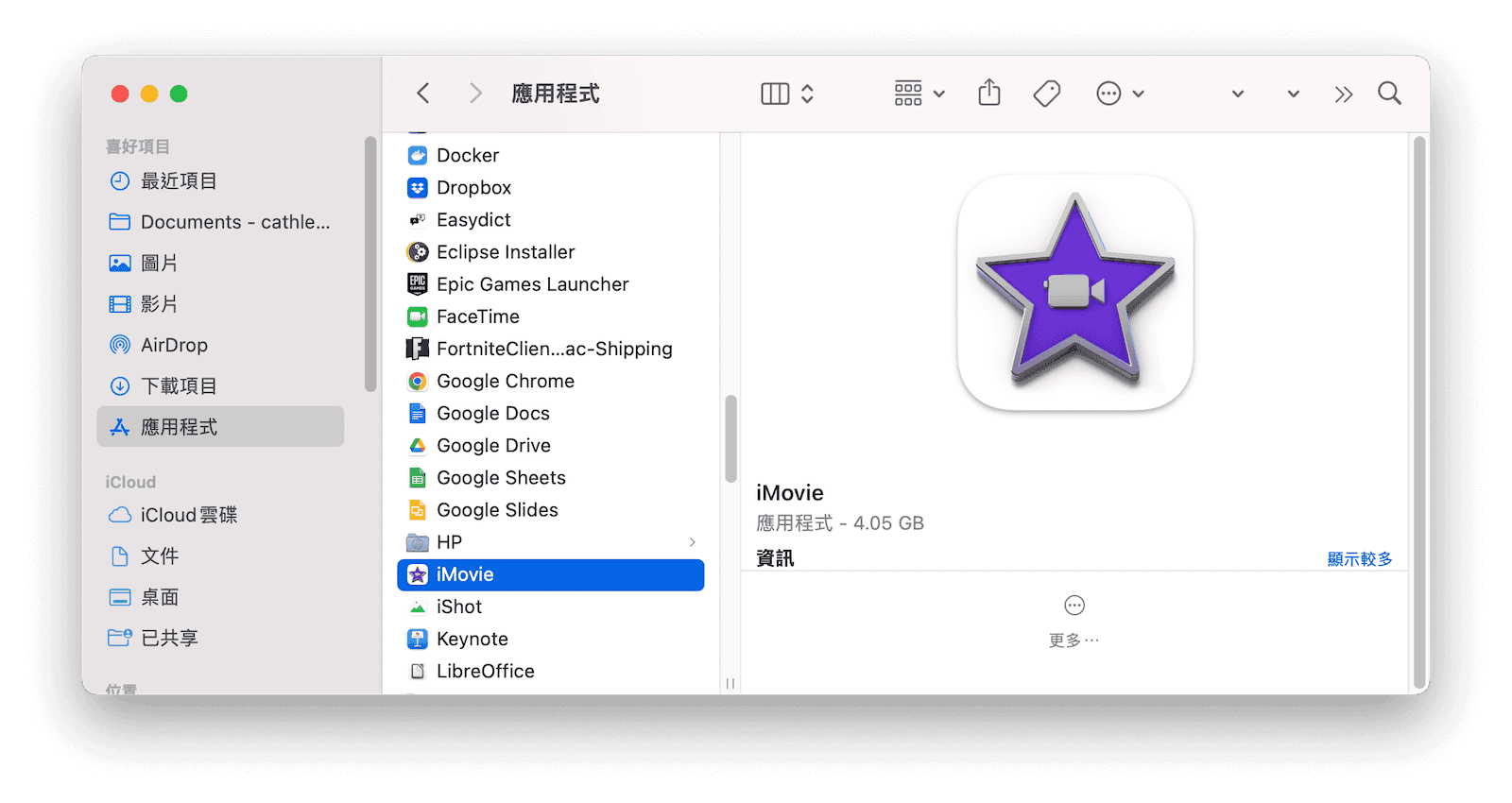Open the Group By grid dropdown
The height and width of the screenshot is (803, 1512).
[x=919, y=94]
